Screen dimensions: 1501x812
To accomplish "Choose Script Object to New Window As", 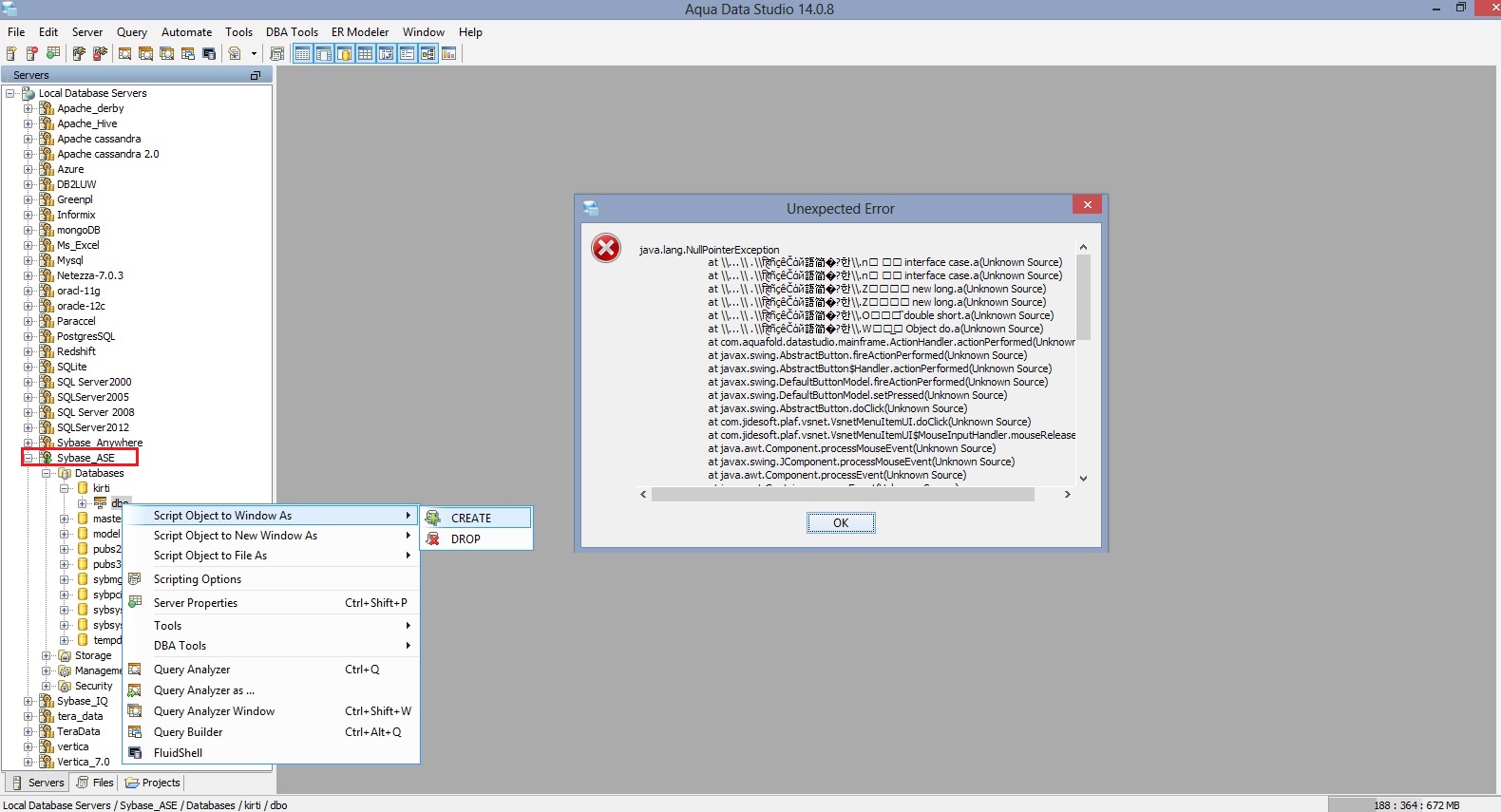I will [x=271, y=536].
